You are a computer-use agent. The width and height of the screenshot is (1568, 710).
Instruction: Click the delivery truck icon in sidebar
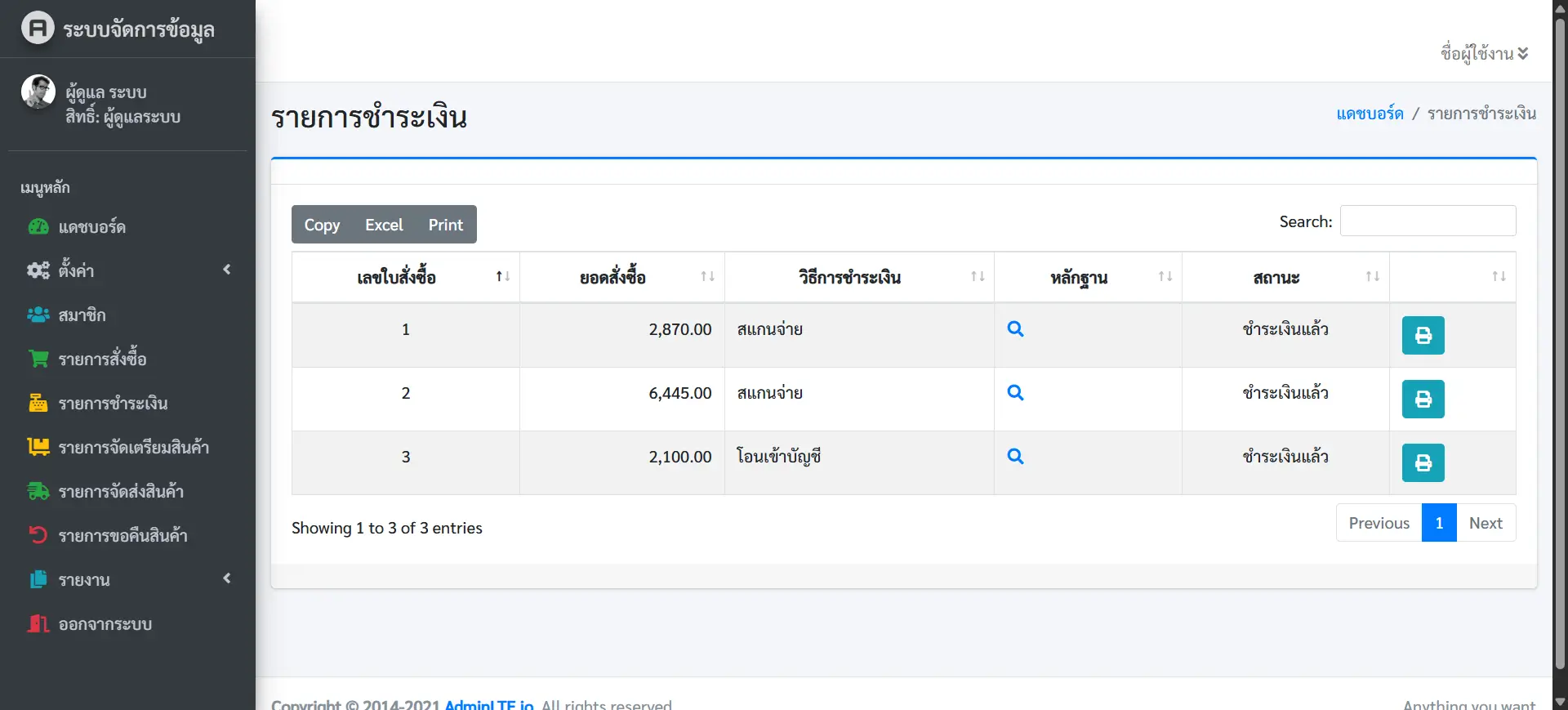[38, 491]
